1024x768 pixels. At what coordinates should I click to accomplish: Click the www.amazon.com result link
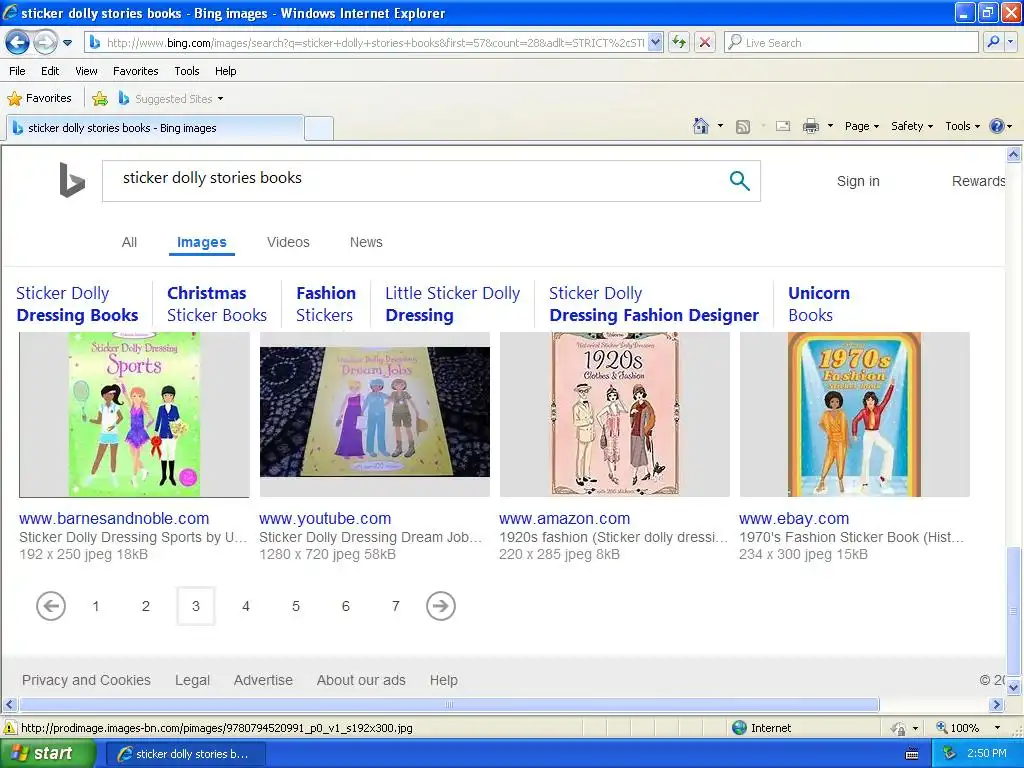565,519
